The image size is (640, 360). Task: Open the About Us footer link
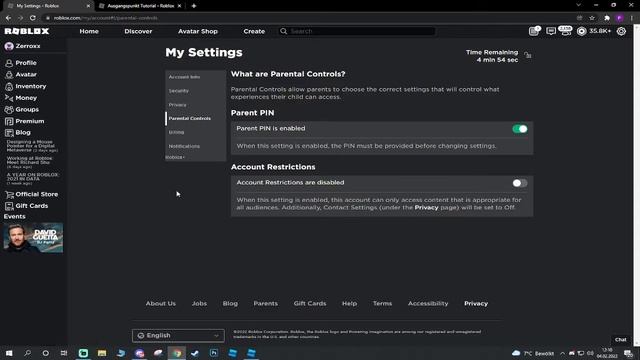pyautogui.click(x=161, y=304)
